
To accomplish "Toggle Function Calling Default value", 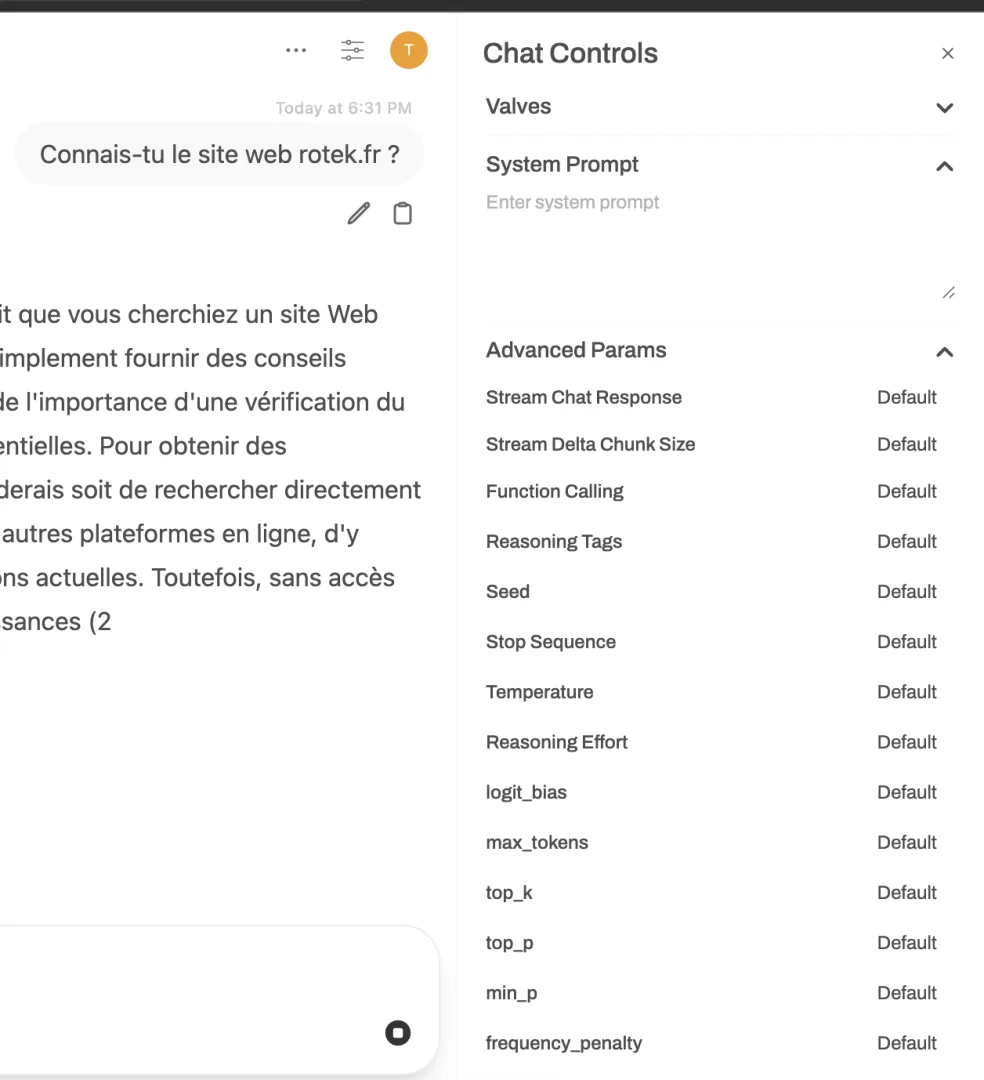I will coord(906,491).
